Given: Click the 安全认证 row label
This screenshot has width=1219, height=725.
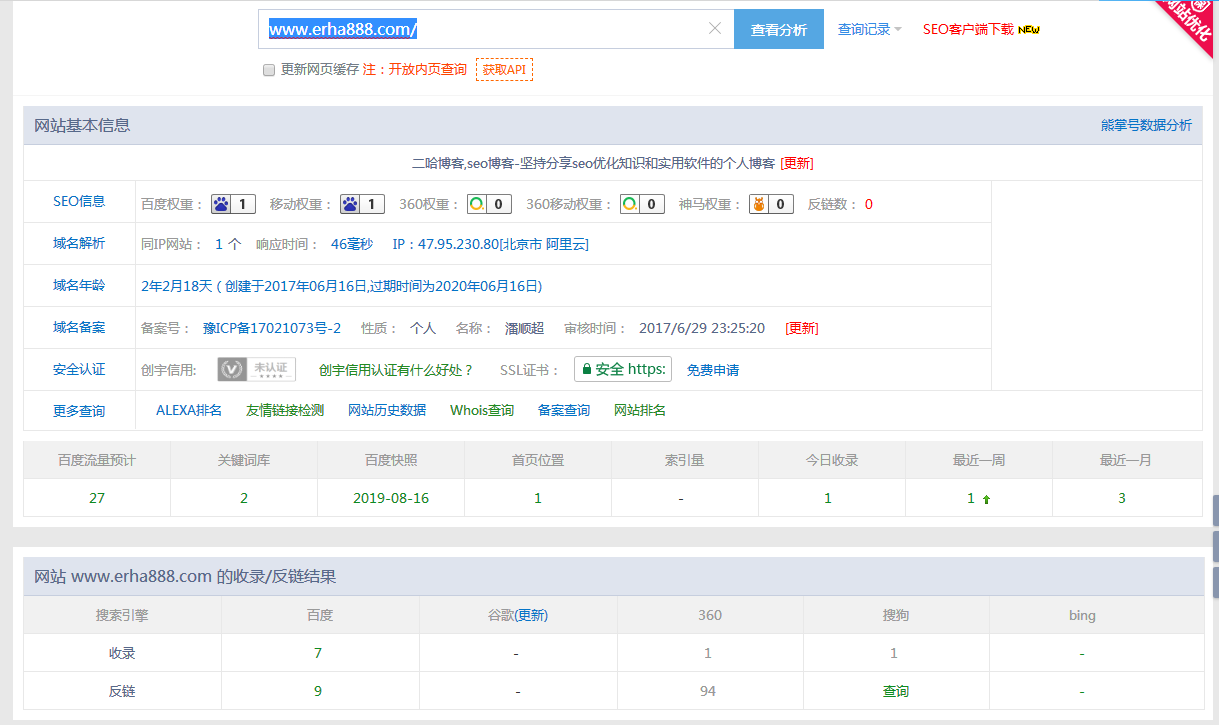Looking at the screenshot, I should point(79,369).
